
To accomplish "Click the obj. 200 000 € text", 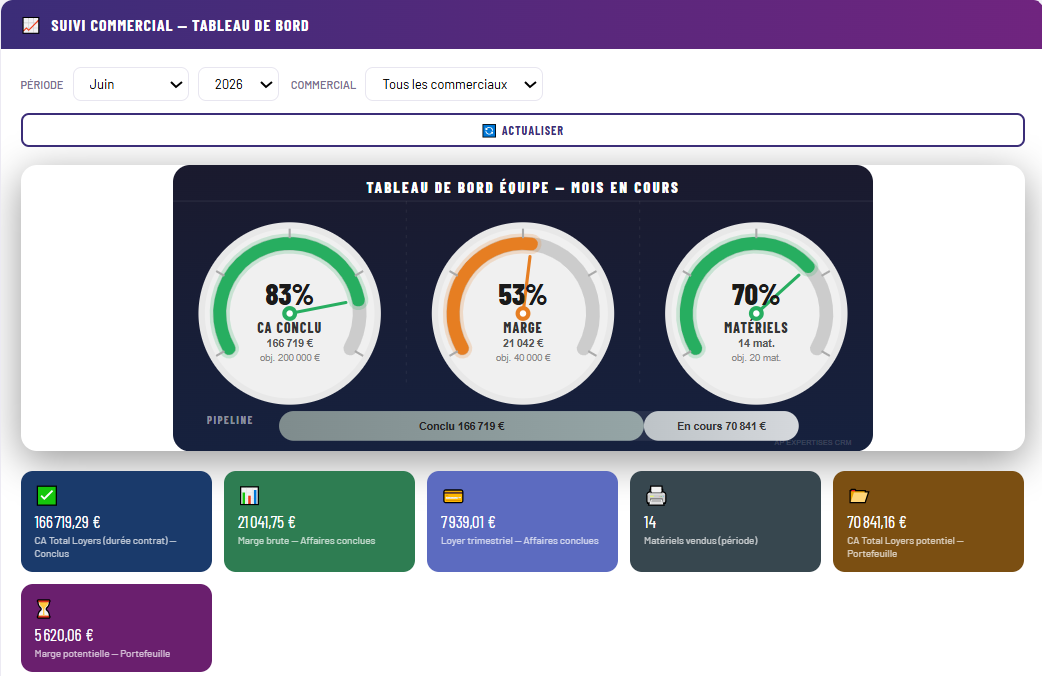I will pyautogui.click(x=290, y=358).
